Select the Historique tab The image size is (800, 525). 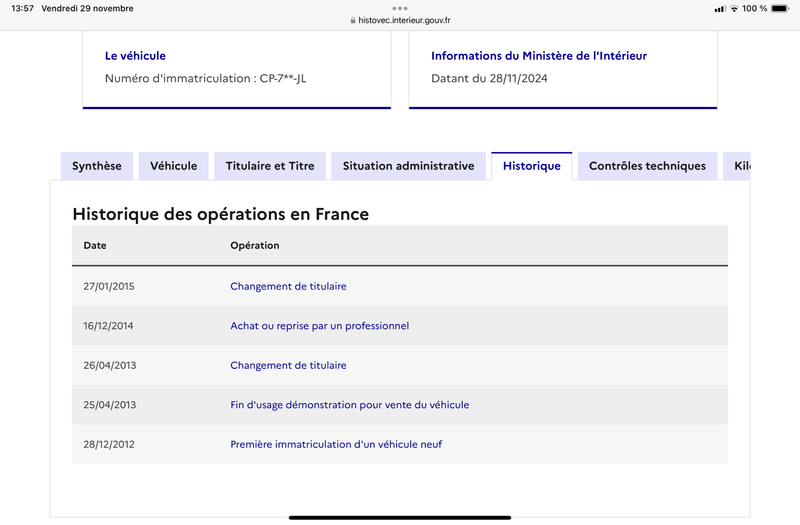(x=532, y=166)
